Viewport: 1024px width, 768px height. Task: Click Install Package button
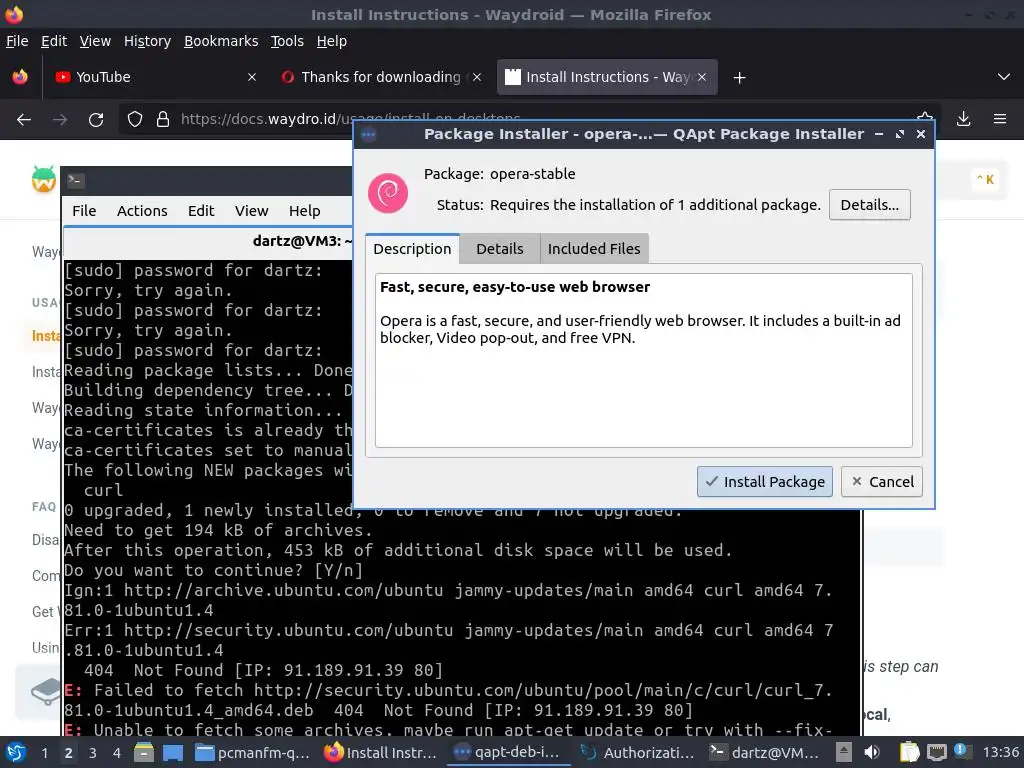click(764, 481)
